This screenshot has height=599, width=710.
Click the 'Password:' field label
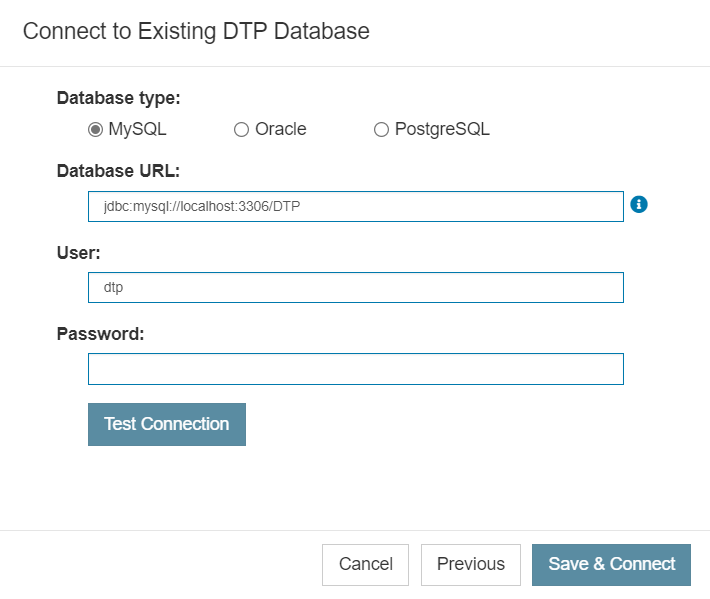pyautogui.click(x=101, y=334)
